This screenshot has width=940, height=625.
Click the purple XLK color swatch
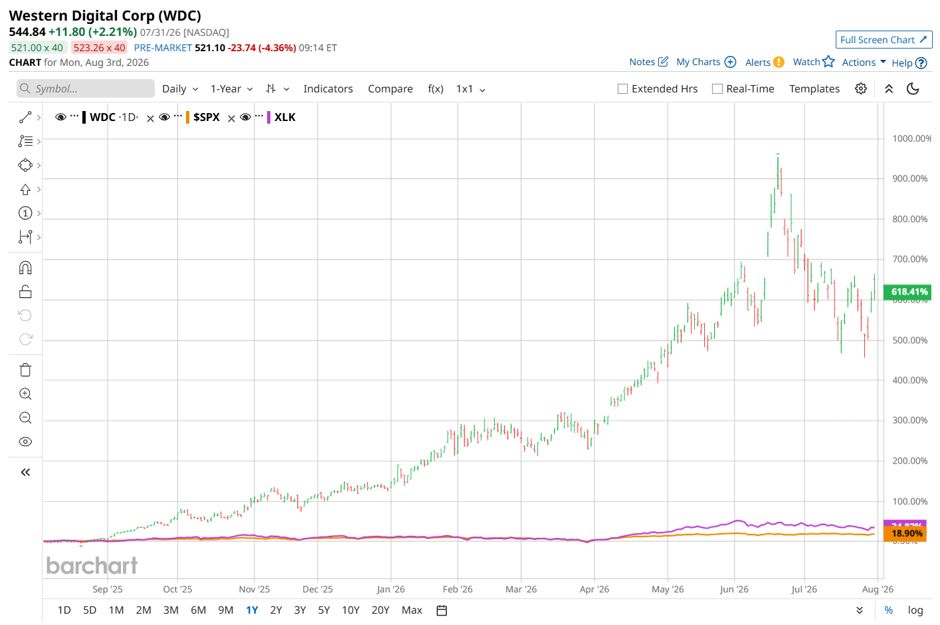[x=269, y=117]
